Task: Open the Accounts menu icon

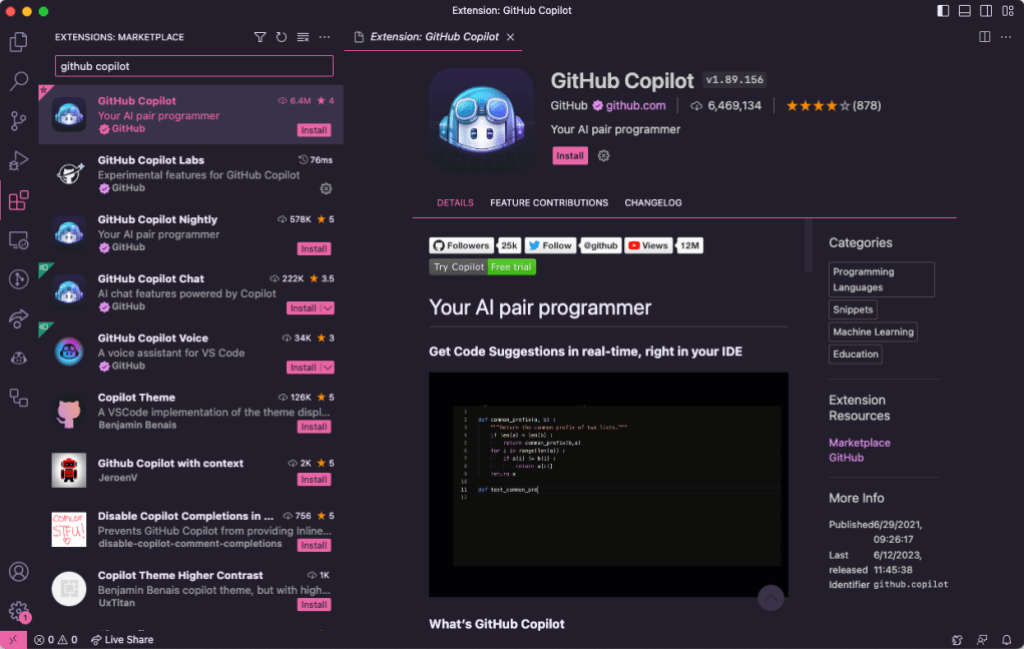Action: point(18,572)
